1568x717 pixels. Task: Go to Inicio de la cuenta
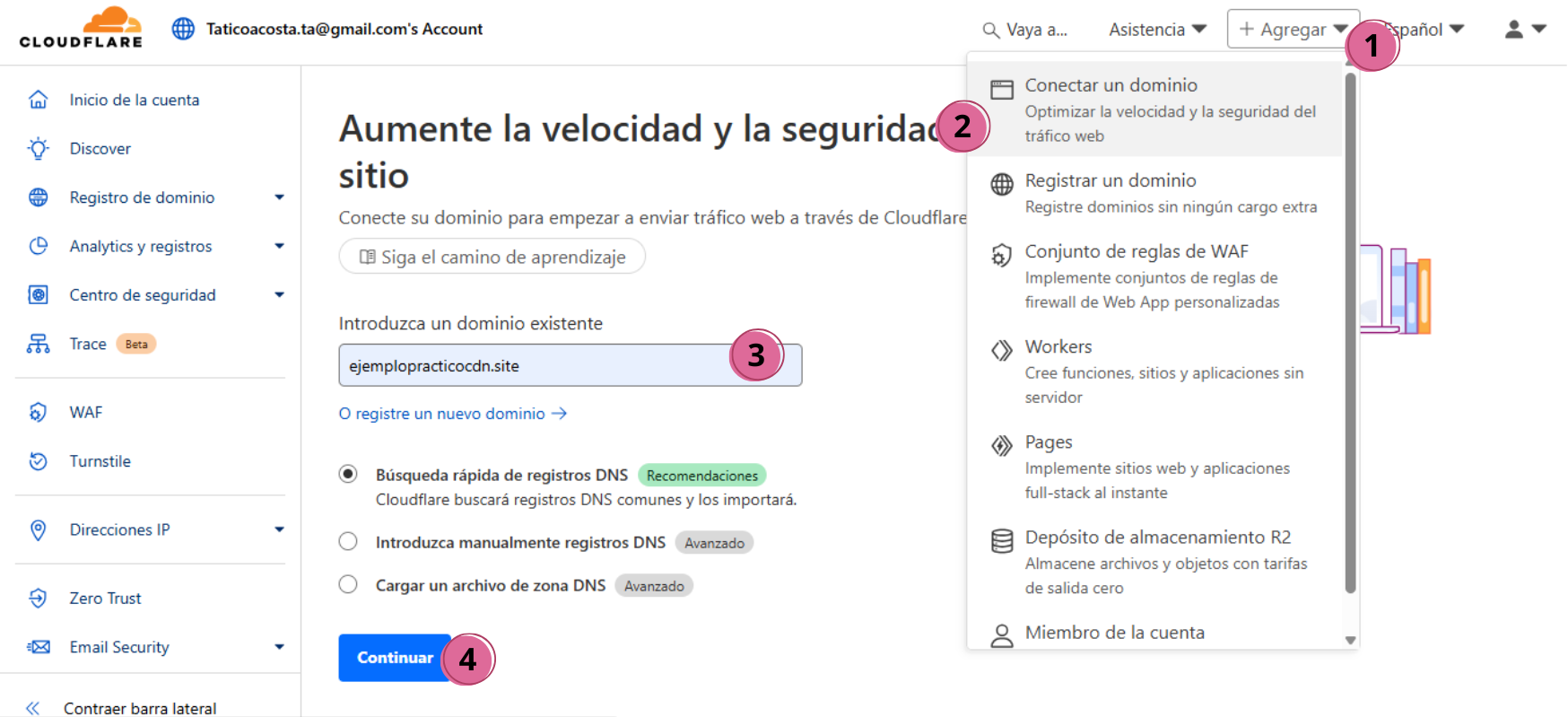click(135, 100)
